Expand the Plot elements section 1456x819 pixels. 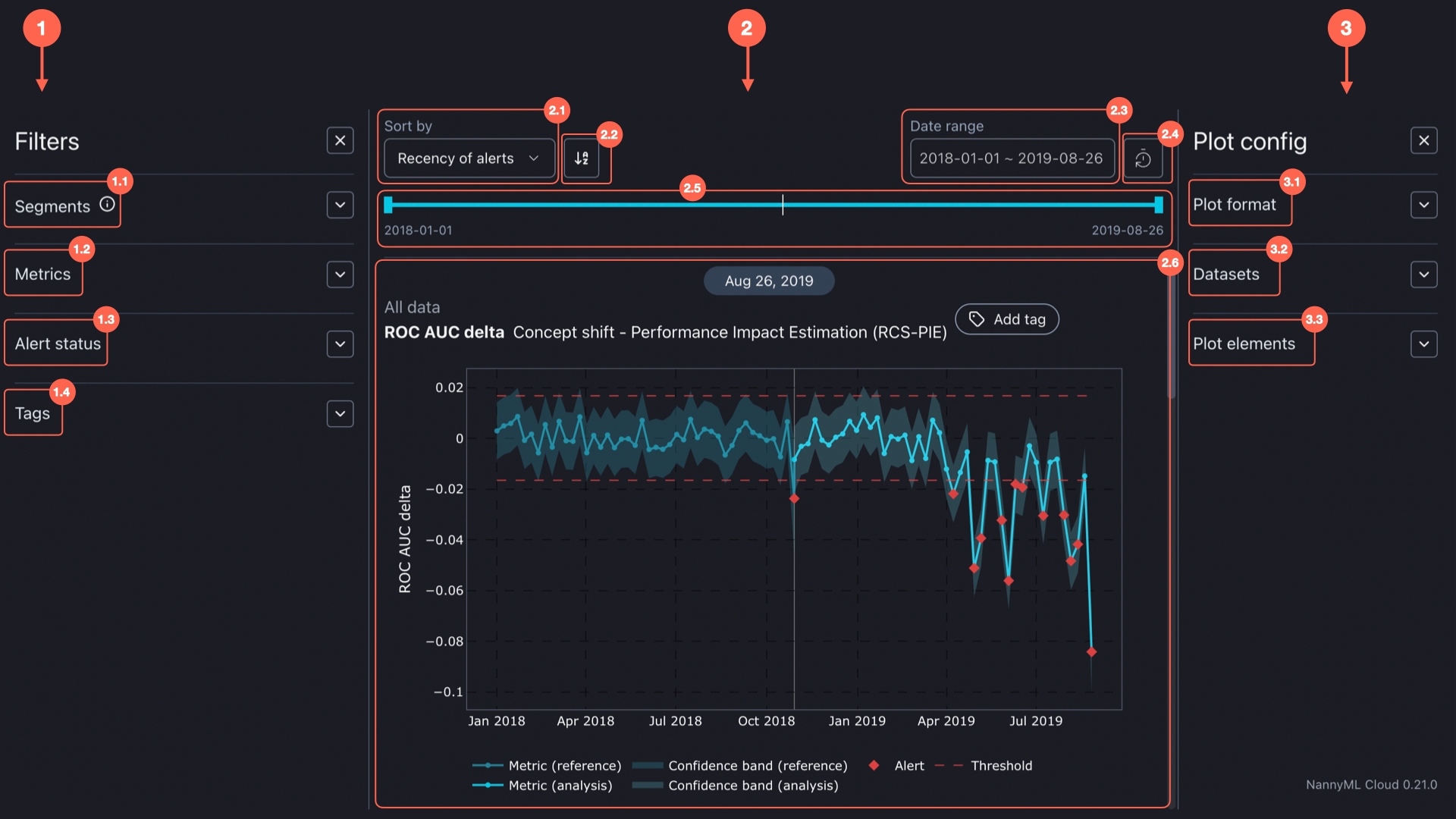tap(1423, 344)
